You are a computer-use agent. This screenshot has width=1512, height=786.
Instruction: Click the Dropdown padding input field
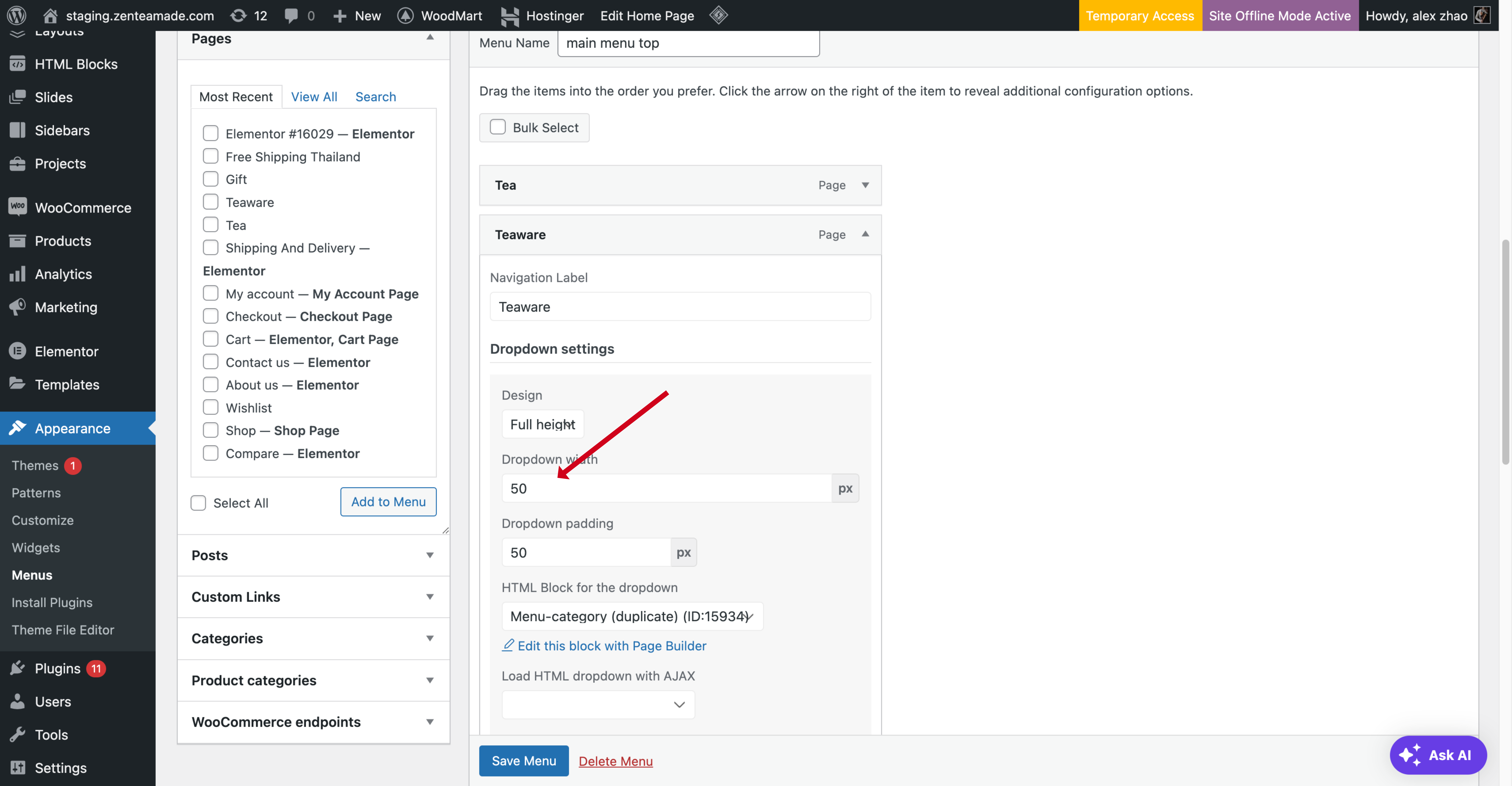point(586,552)
